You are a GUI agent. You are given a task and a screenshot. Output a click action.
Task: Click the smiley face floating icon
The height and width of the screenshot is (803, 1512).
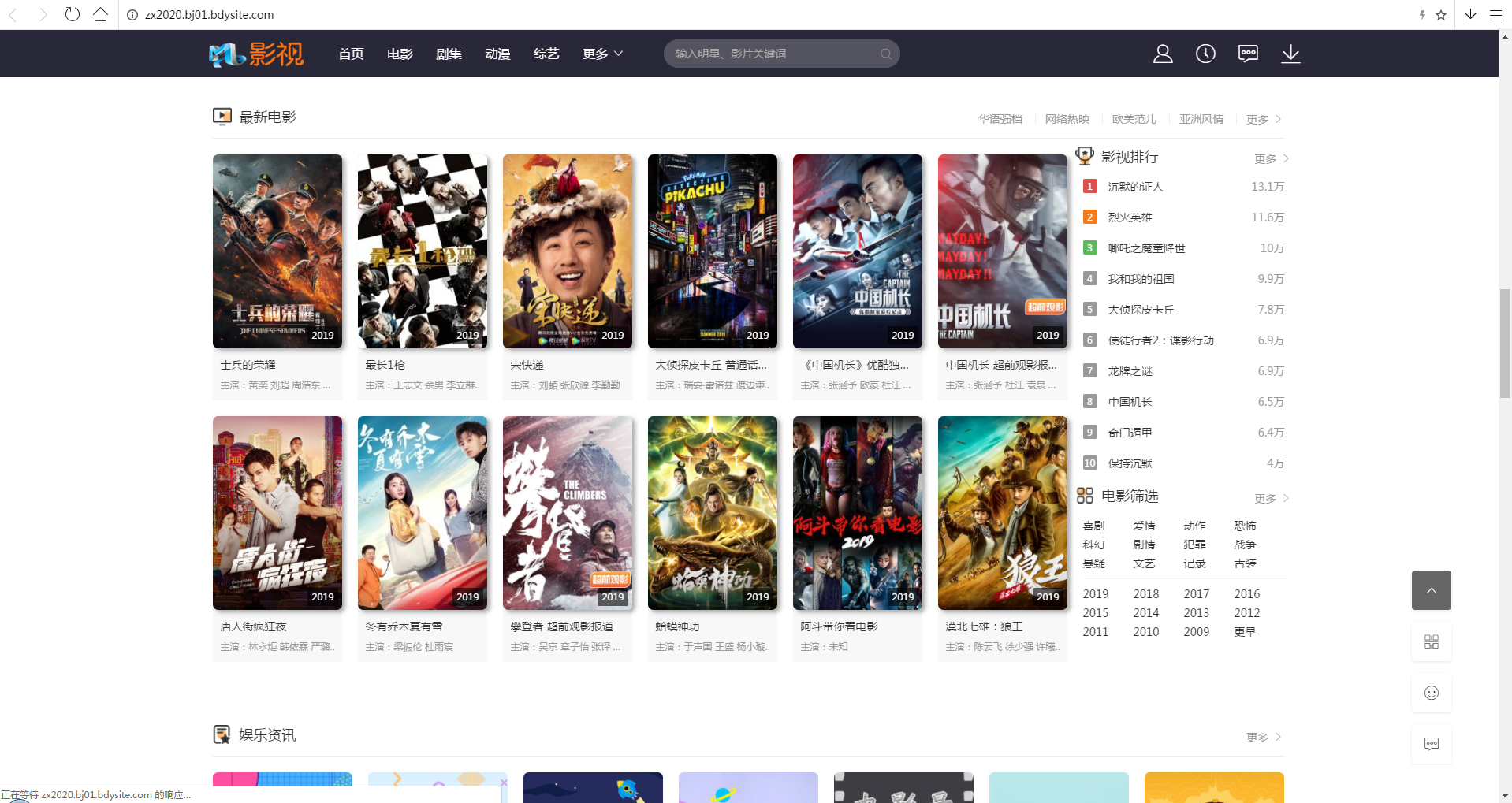pyautogui.click(x=1431, y=693)
